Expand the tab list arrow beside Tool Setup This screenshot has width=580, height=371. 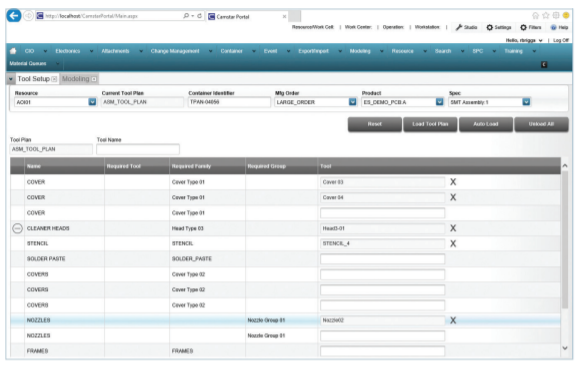11,79
